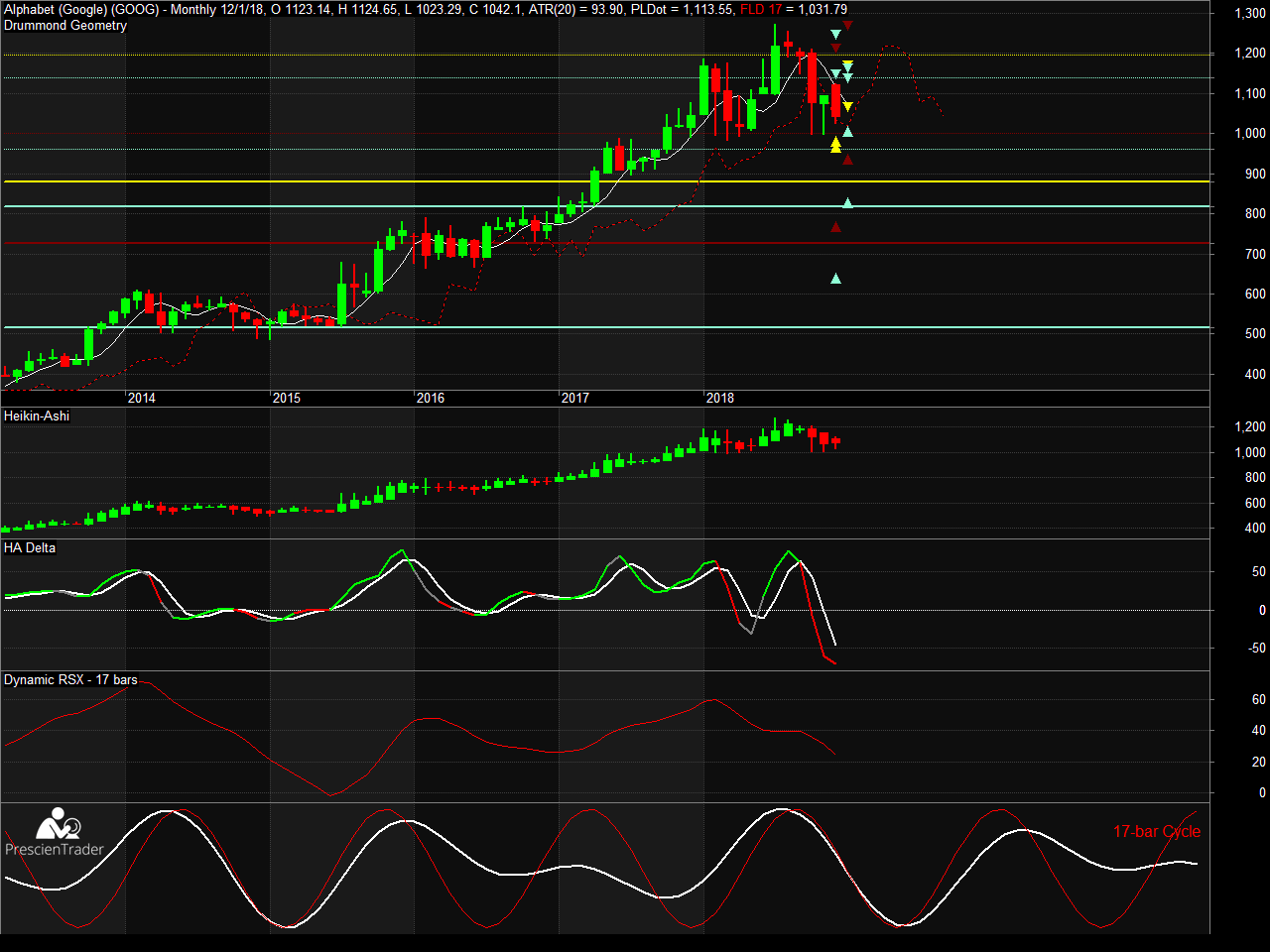Viewport: 1270px width, 952px height.
Task: Click the 500 price axis label
Action: coord(1255,334)
